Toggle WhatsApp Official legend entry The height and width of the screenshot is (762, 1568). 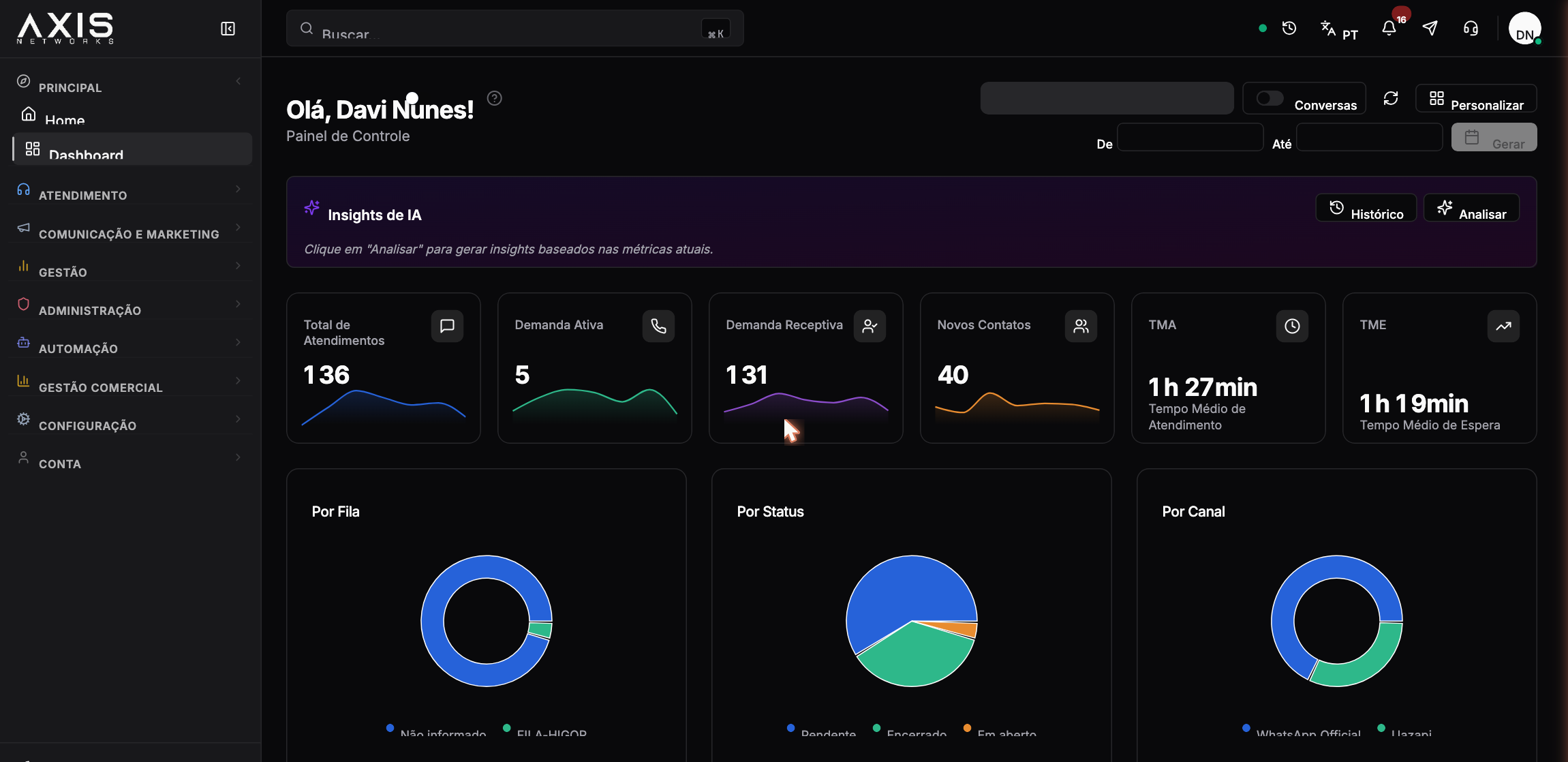(x=1301, y=731)
